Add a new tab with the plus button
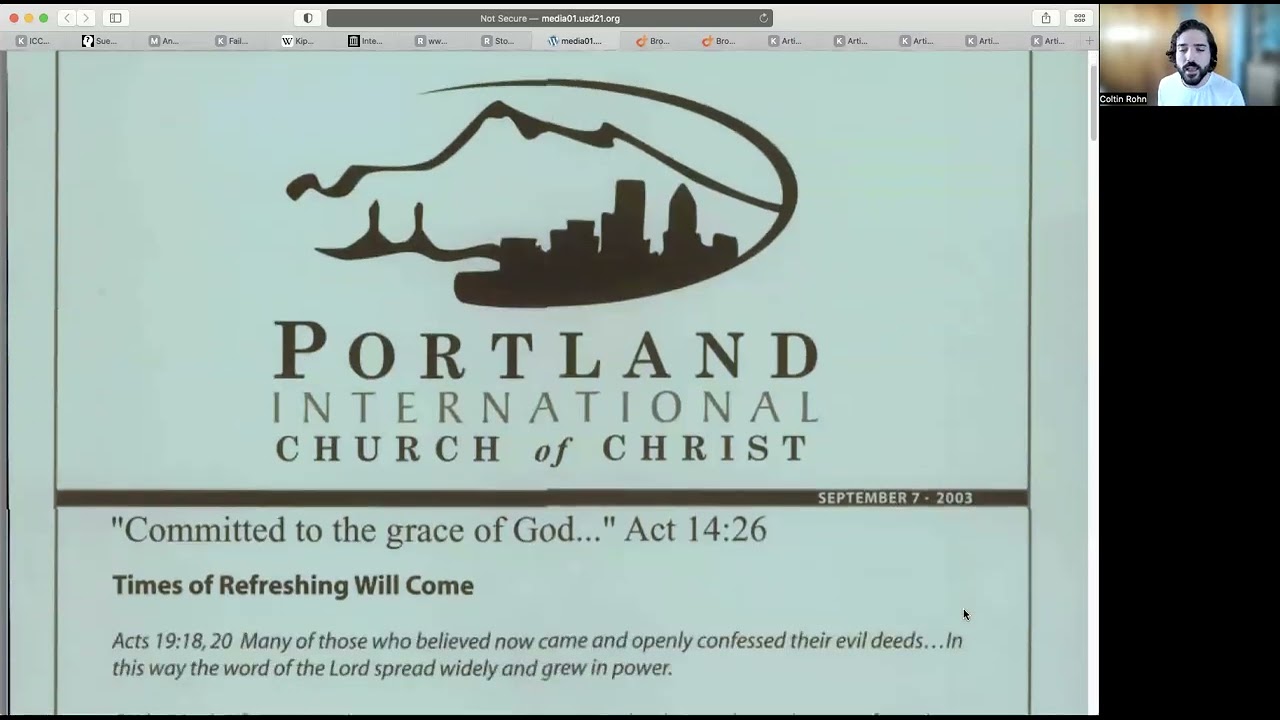 (x=1089, y=41)
